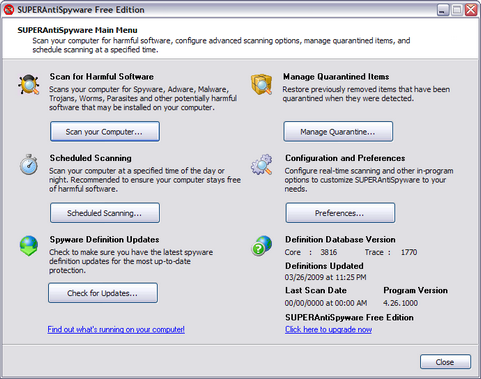The image size is (481, 379).
Task: Click the bug magnifier scan icon
Action: 29,84
